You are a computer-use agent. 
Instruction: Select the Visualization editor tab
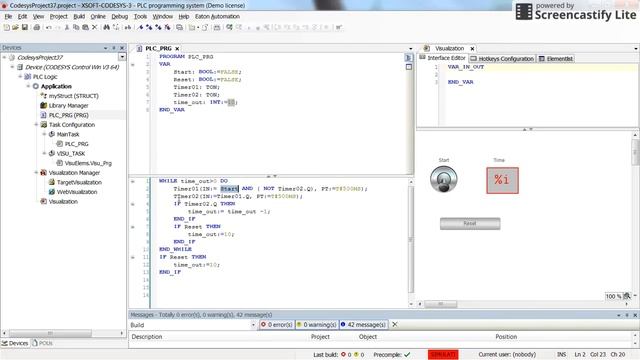point(449,48)
